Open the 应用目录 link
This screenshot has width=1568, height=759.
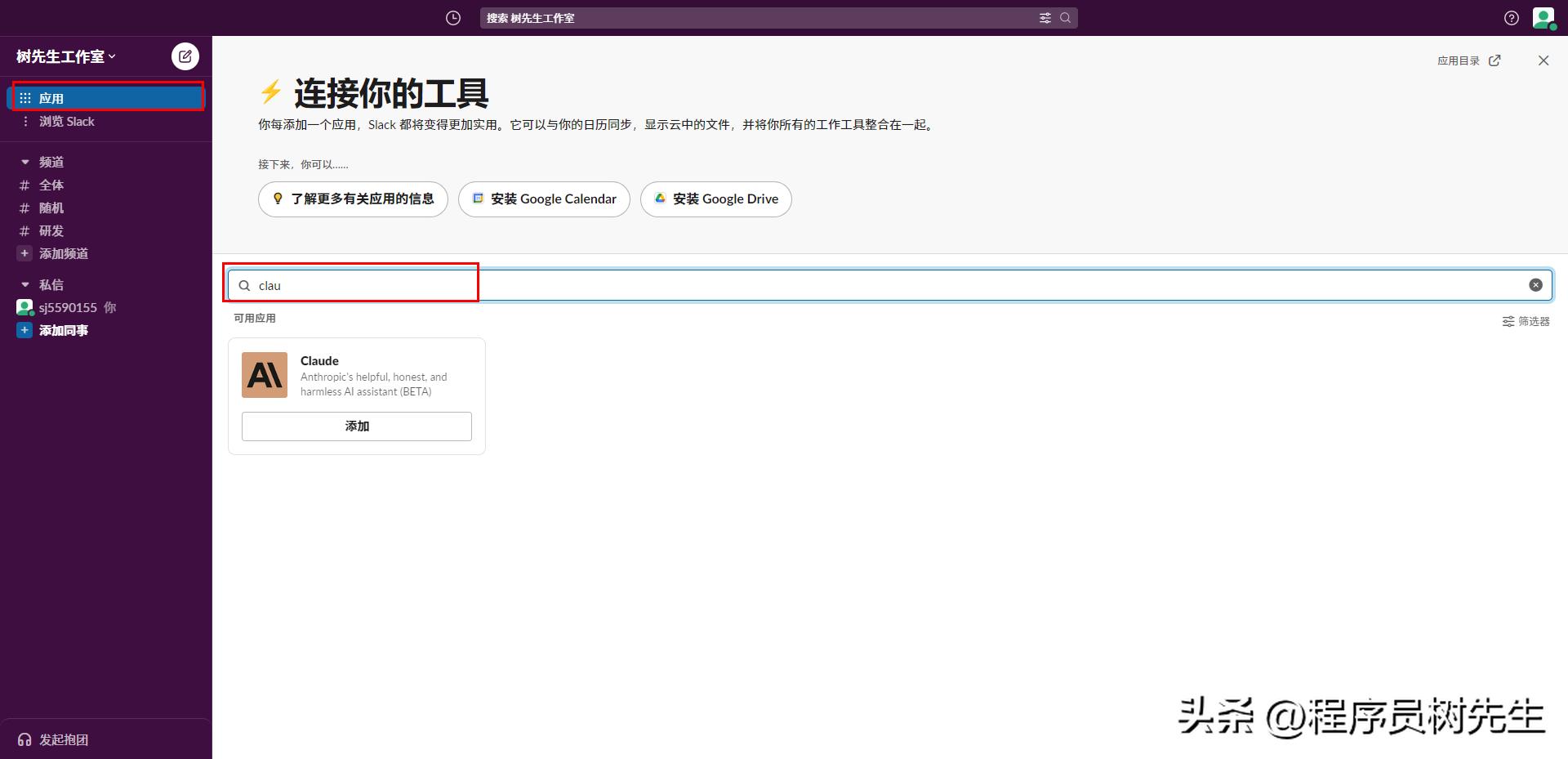[1467, 60]
